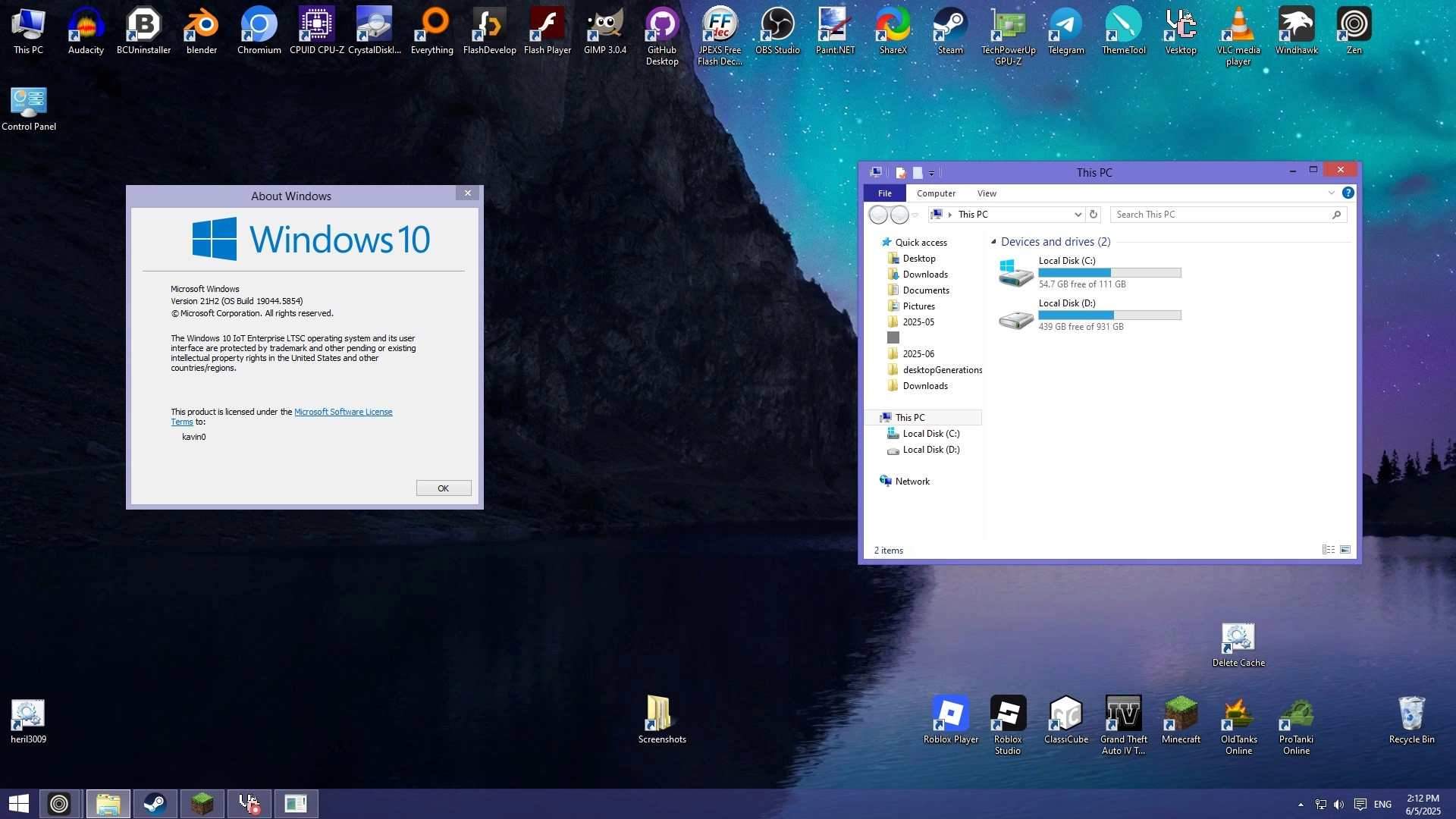Image resolution: width=1456 pixels, height=819 pixels.
Task: Open the Start menu
Action: pos(18,804)
